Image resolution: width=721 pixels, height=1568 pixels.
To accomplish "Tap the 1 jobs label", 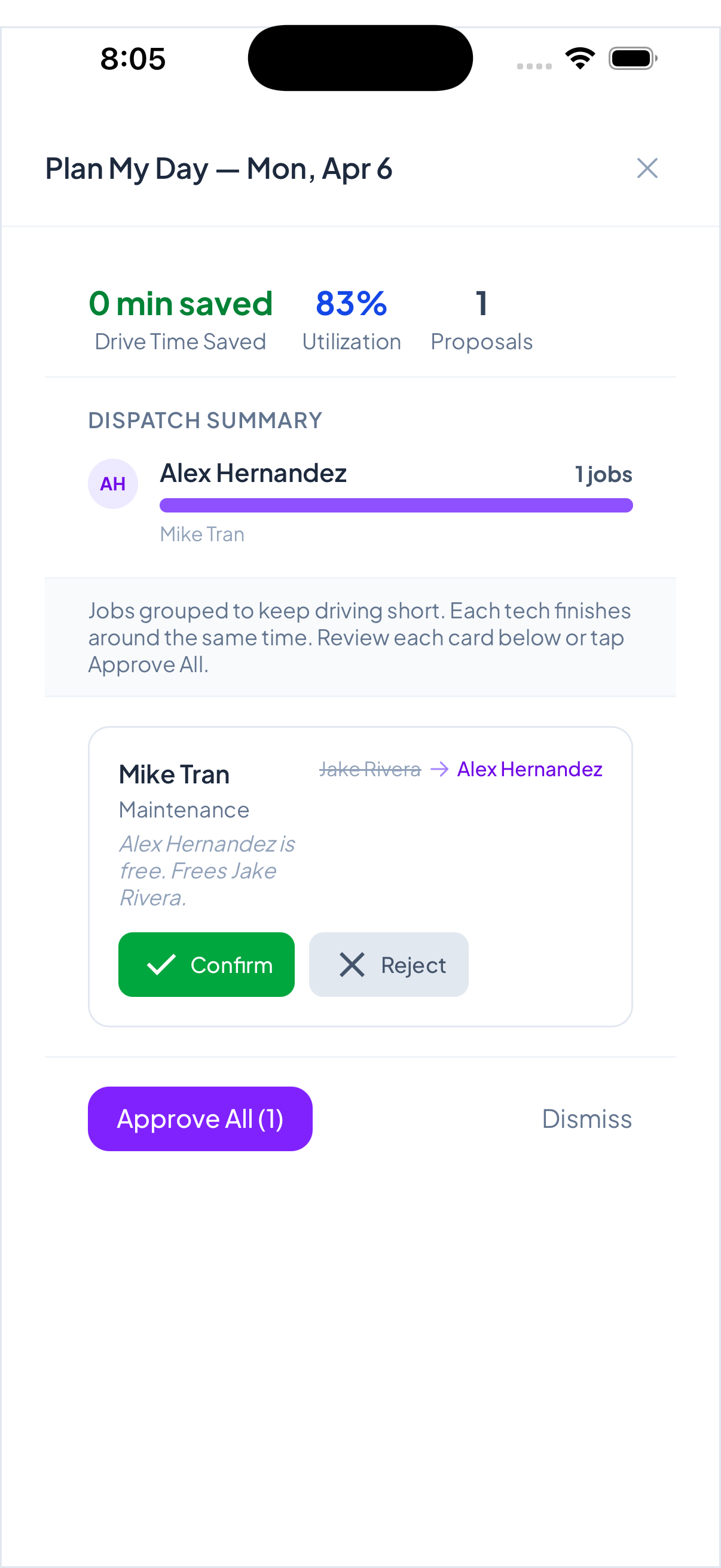I will click(604, 474).
